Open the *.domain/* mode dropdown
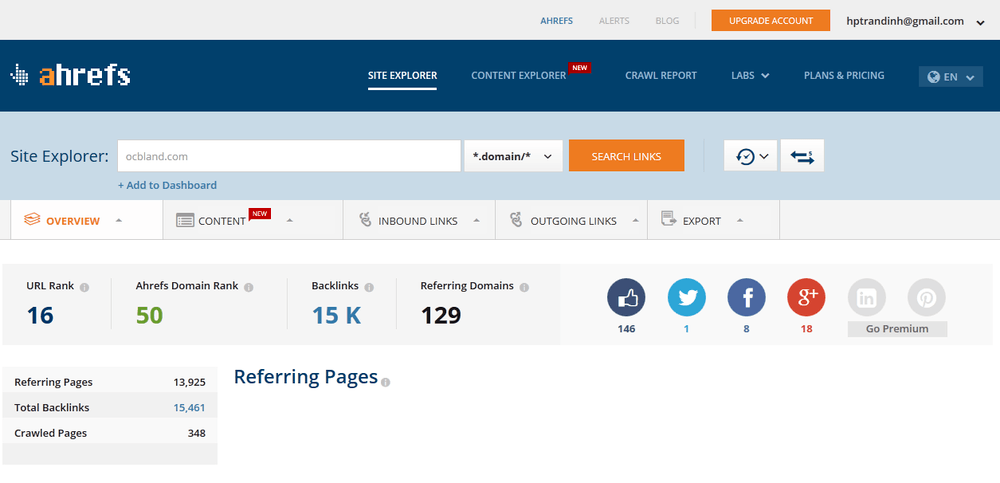Viewport: 1000px width, 483px height. (x=513, y=156)
